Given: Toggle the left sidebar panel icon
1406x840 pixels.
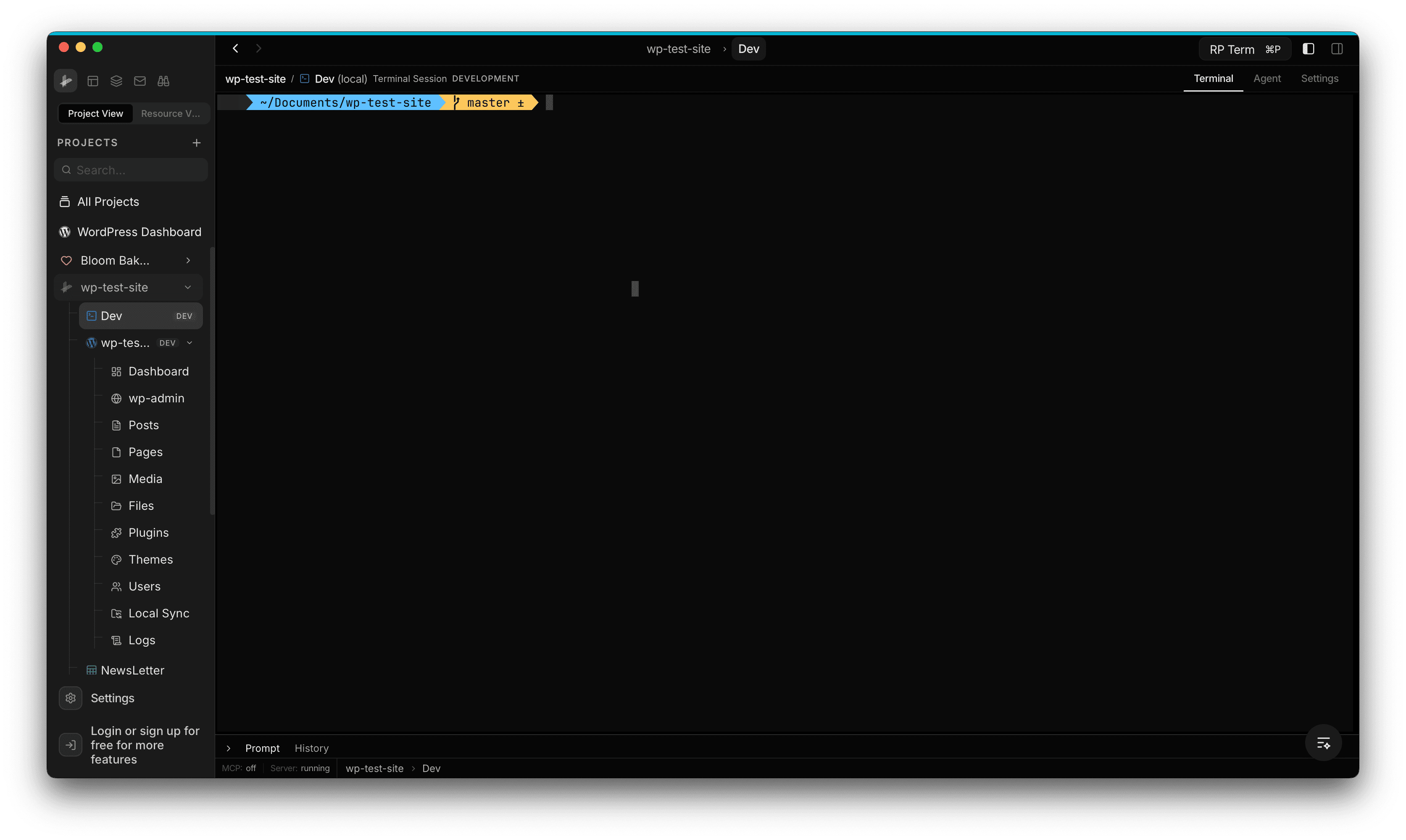Looking at the screenshot, I should (1308, 49).
